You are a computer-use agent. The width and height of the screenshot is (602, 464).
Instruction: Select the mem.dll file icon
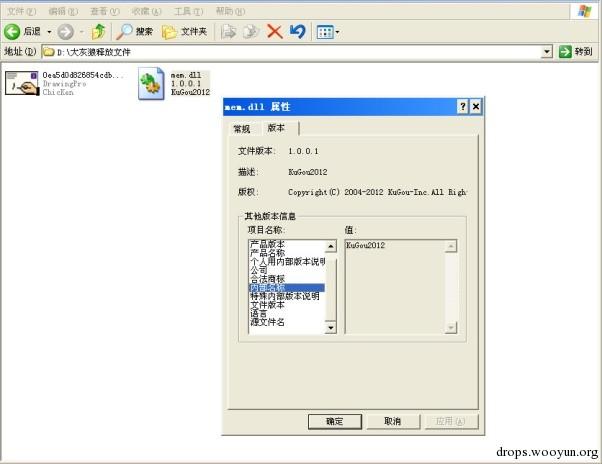151,83
